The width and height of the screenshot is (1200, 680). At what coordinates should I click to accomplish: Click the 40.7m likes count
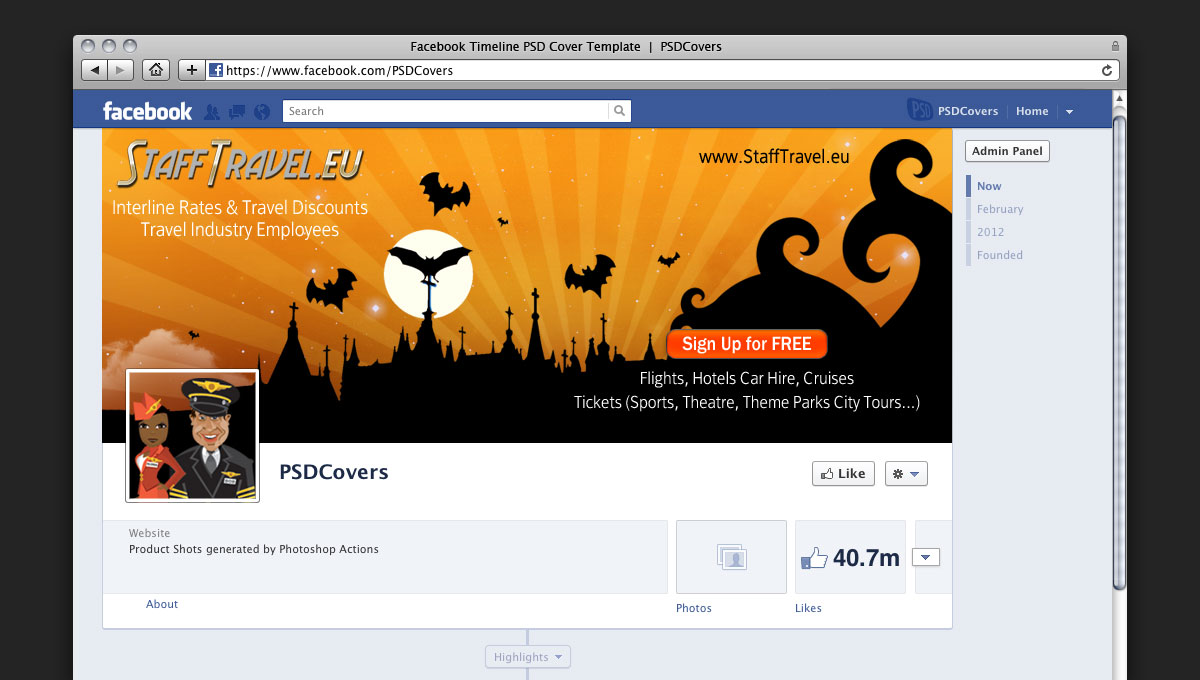pos(866,558)
